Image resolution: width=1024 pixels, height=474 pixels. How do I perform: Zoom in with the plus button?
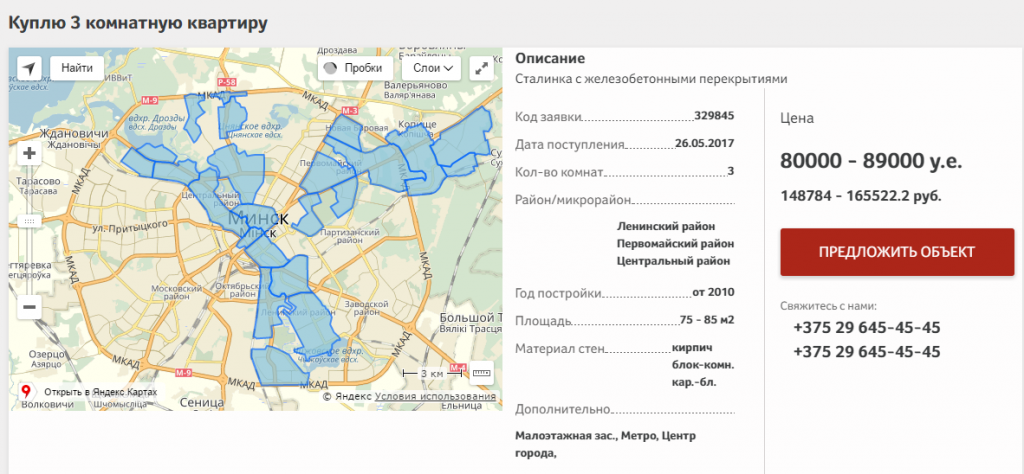(x=29, y=153)
